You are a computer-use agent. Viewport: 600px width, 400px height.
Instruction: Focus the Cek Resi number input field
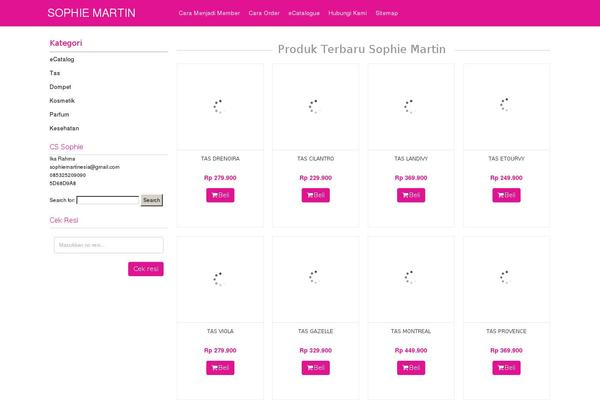pos(109,245)
